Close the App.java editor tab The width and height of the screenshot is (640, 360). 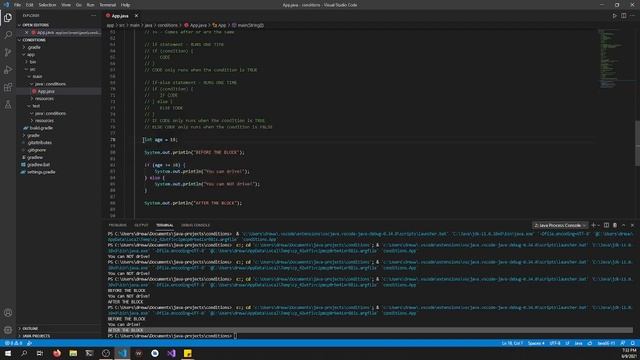pyautogui.click(x=136, y=16)
